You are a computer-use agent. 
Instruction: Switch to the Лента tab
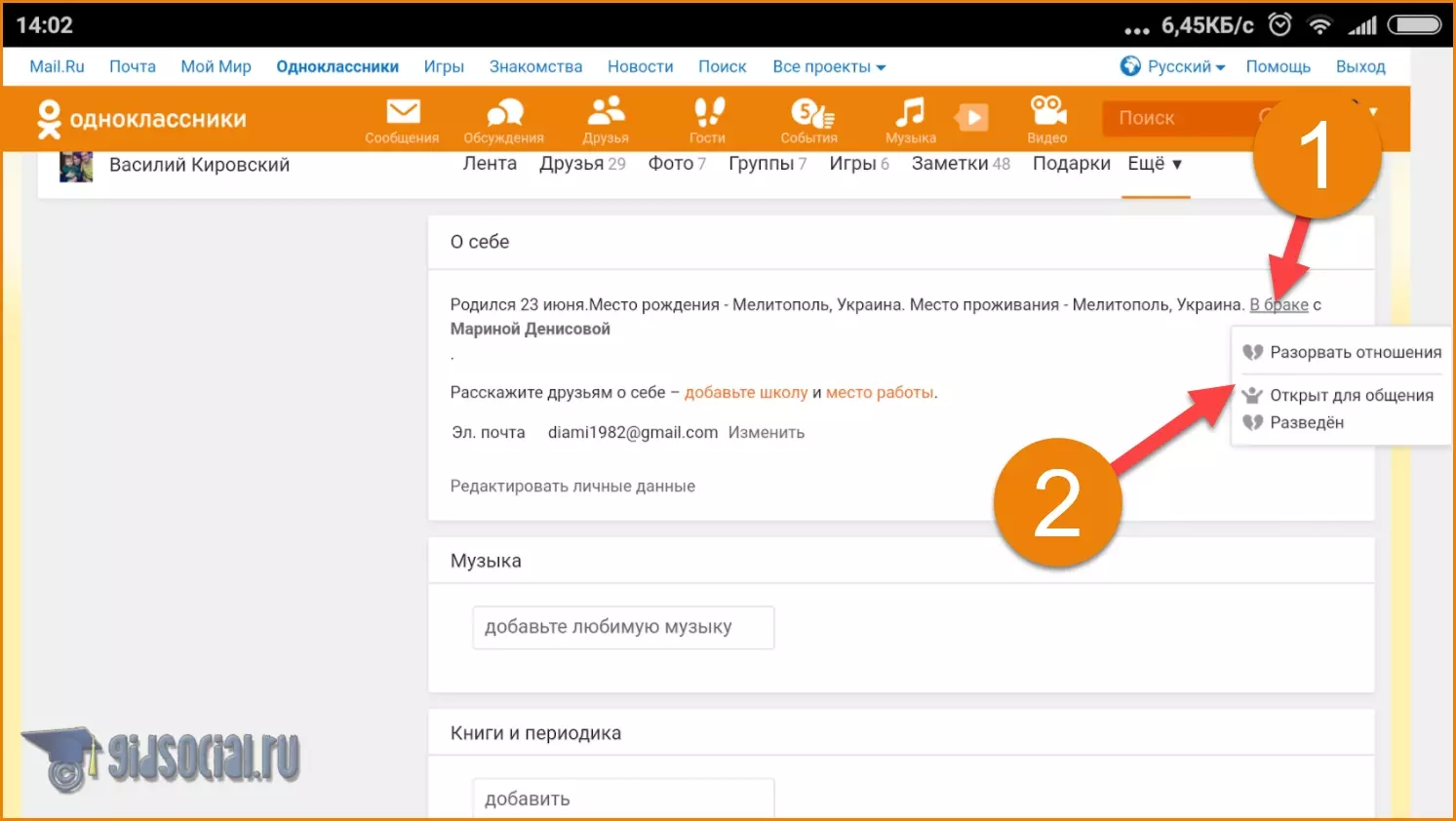point(490,164)
